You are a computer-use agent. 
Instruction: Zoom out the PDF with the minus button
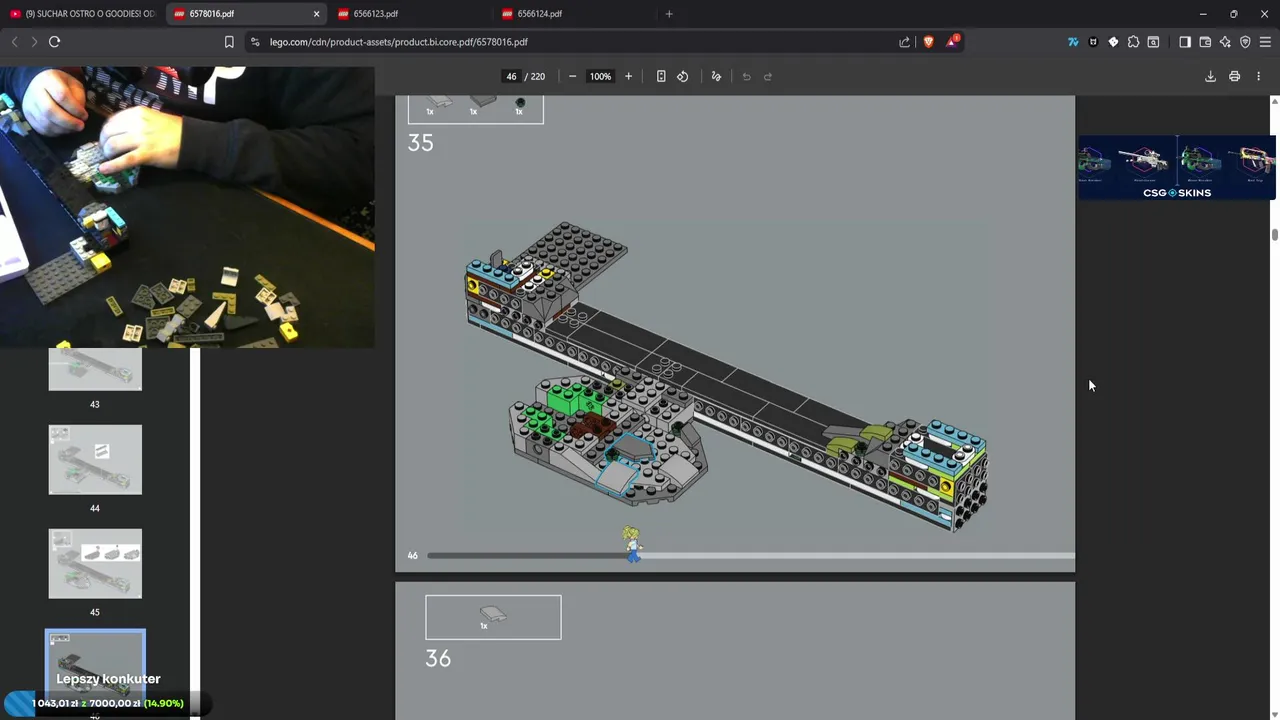[572, 76]
